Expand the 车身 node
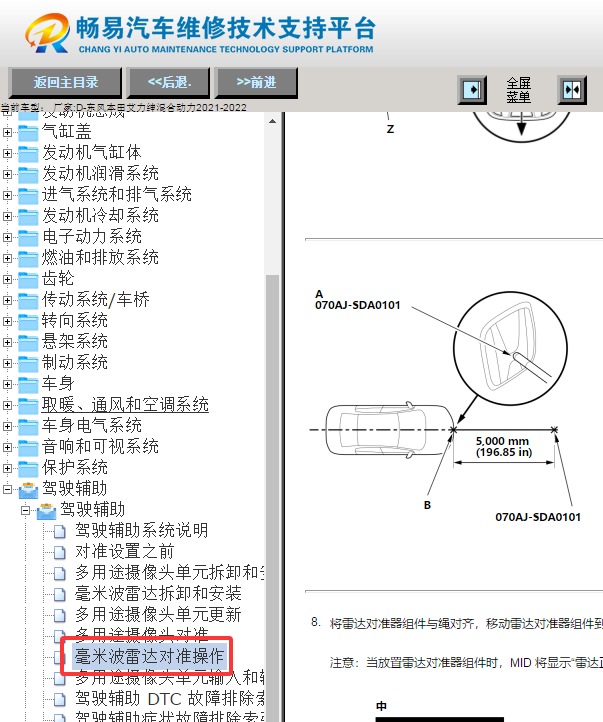The width and height of the screenshot is (603, 722). (x=7, y=384)
